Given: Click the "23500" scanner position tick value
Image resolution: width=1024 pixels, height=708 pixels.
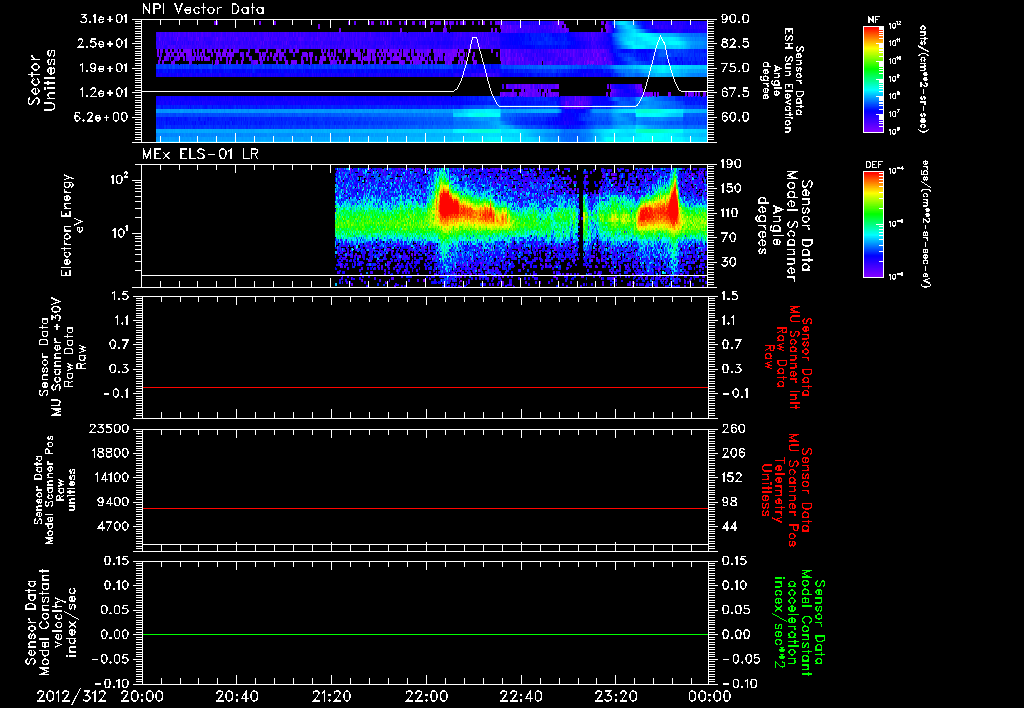Looking at the screenshot, I should 108,428.
